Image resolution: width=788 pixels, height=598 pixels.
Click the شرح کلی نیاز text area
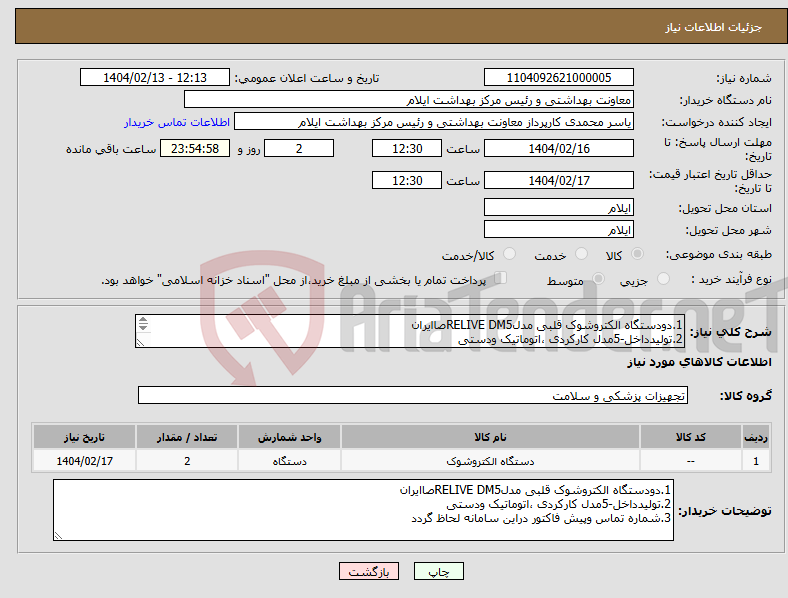click(410, 331)
